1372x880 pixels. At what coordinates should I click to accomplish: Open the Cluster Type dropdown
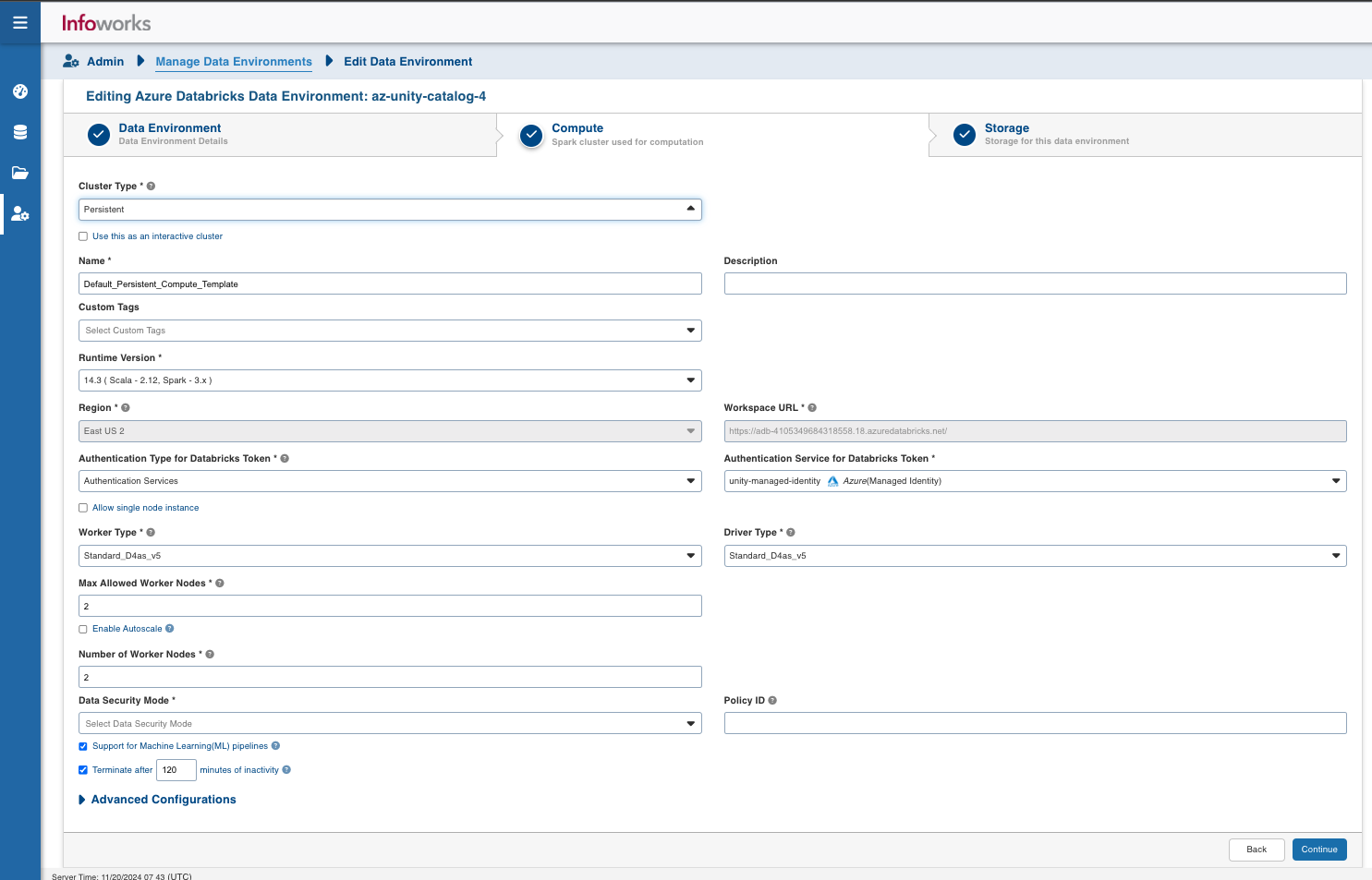click(390, 210)
